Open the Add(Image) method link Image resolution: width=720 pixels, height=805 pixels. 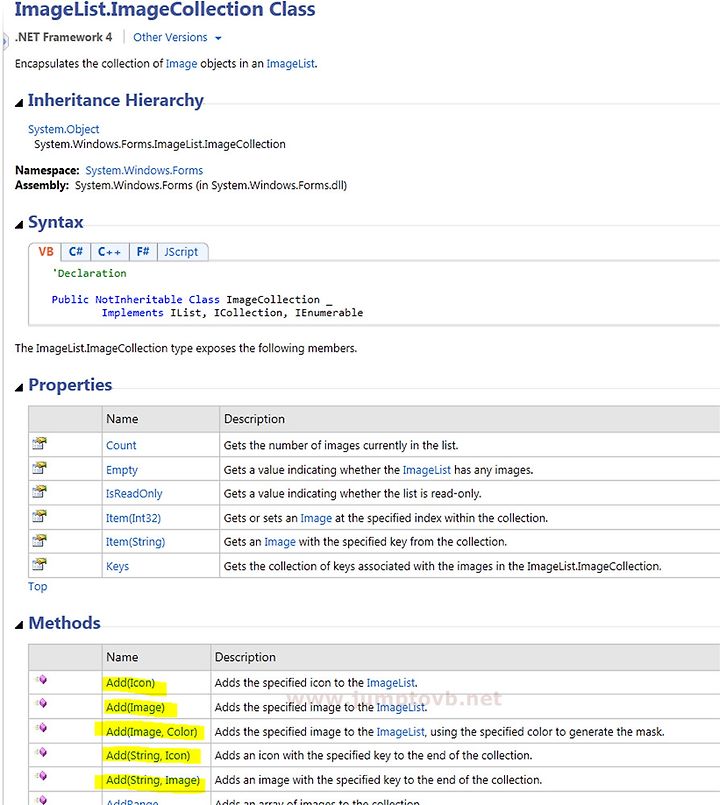point(136,707)
